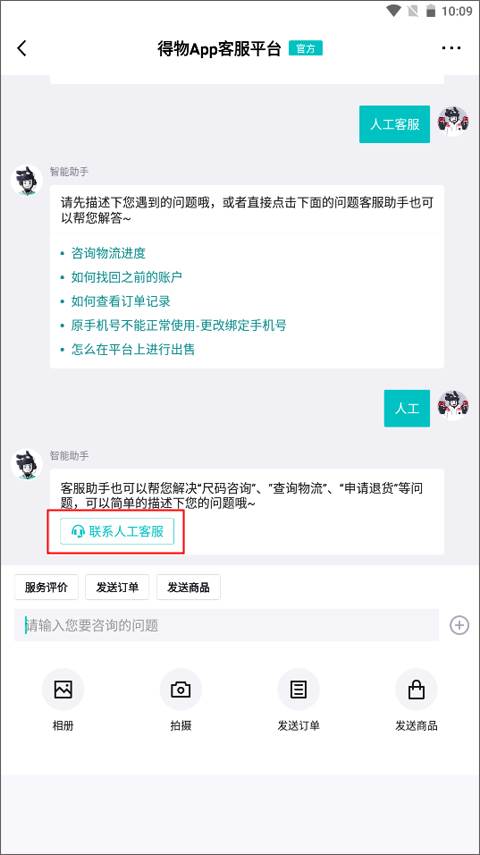Tap the user avatar next to 人工客服
The width and height of the screenshot is (480, 855).
pos(453,121)
